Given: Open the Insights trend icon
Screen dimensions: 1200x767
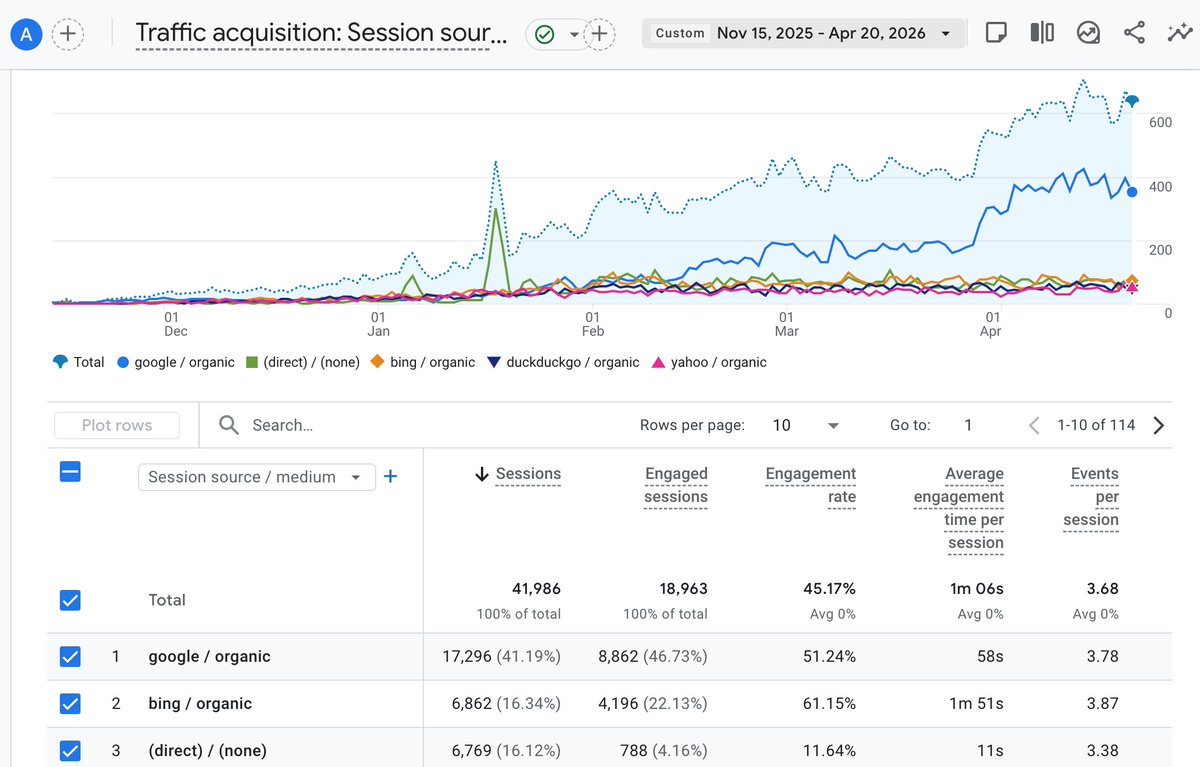Looking at the screenshot, I should pos(1088,33).
